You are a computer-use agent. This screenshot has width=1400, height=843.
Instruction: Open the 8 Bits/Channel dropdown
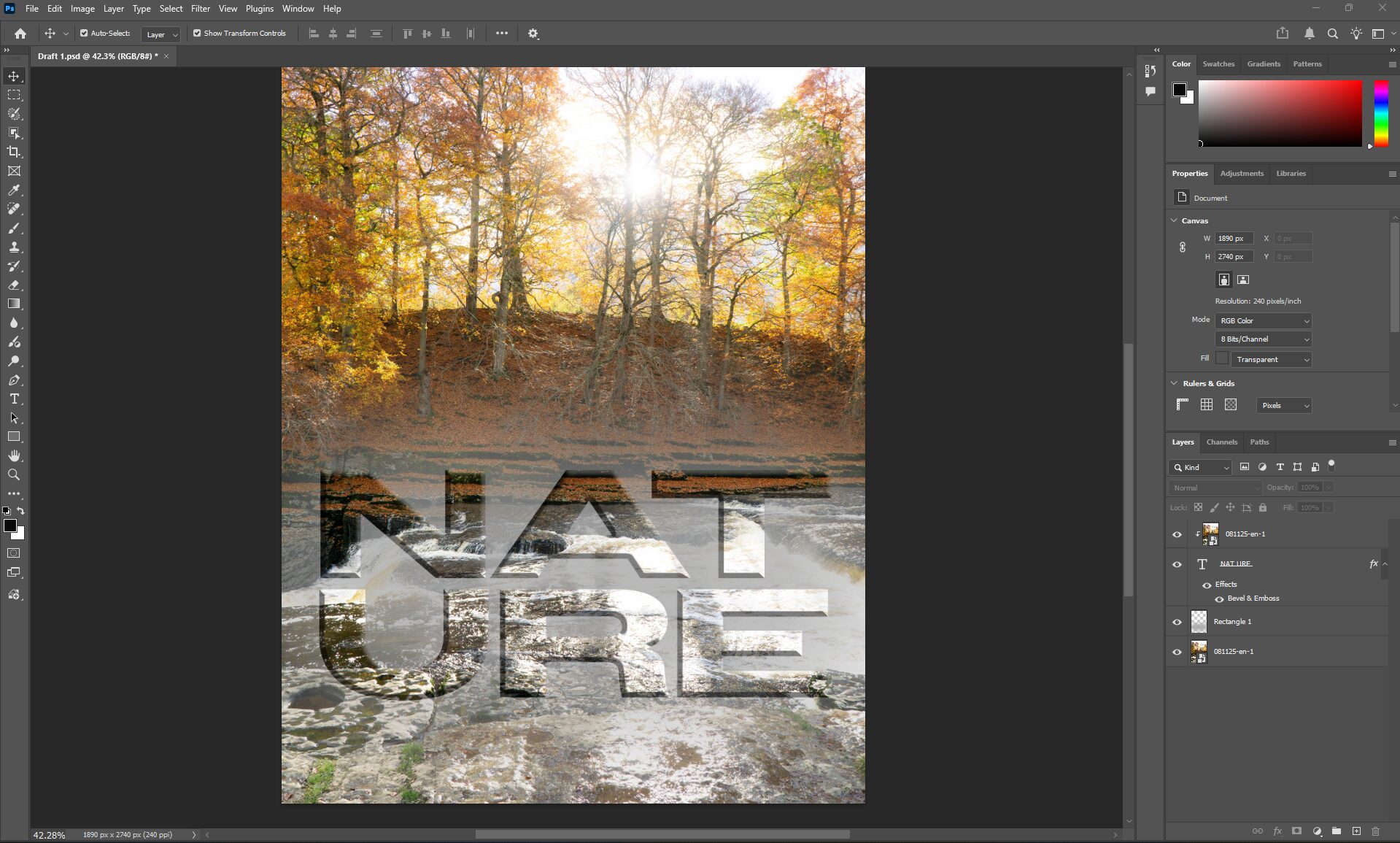[1264, 339]
